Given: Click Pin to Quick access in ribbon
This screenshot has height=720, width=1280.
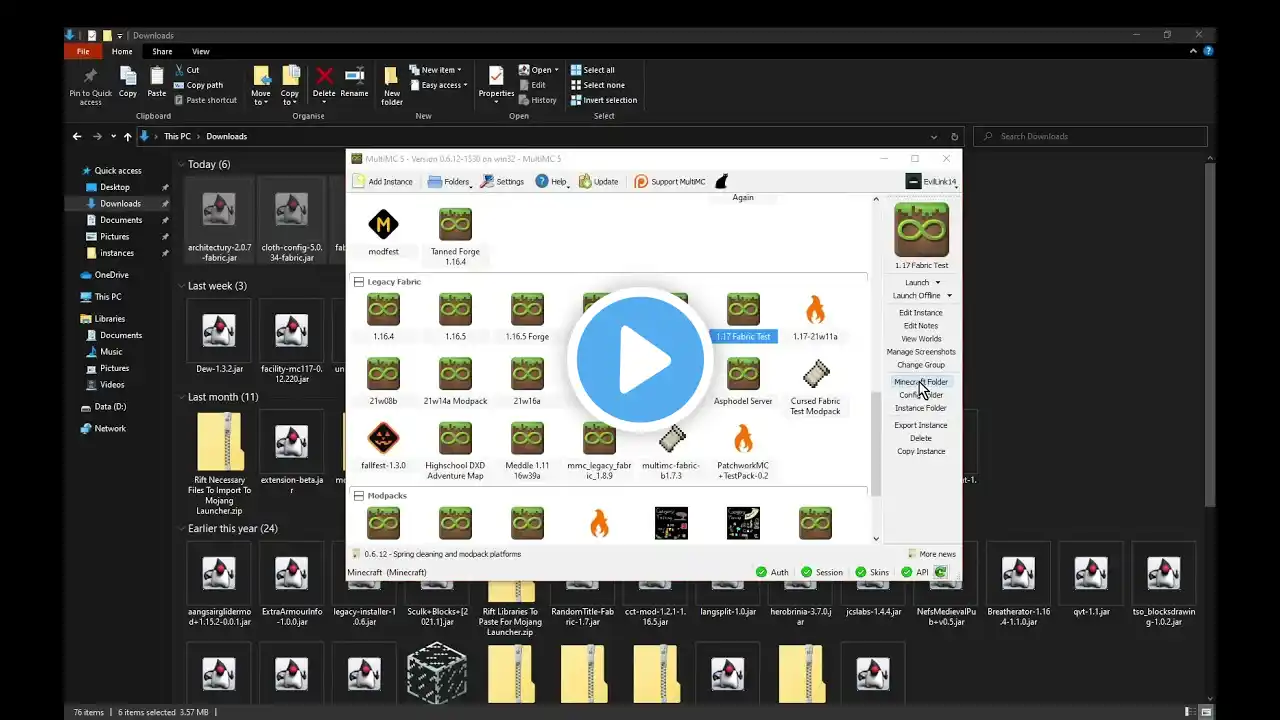Looking at the screenshot, I should [x=91, y=85].
